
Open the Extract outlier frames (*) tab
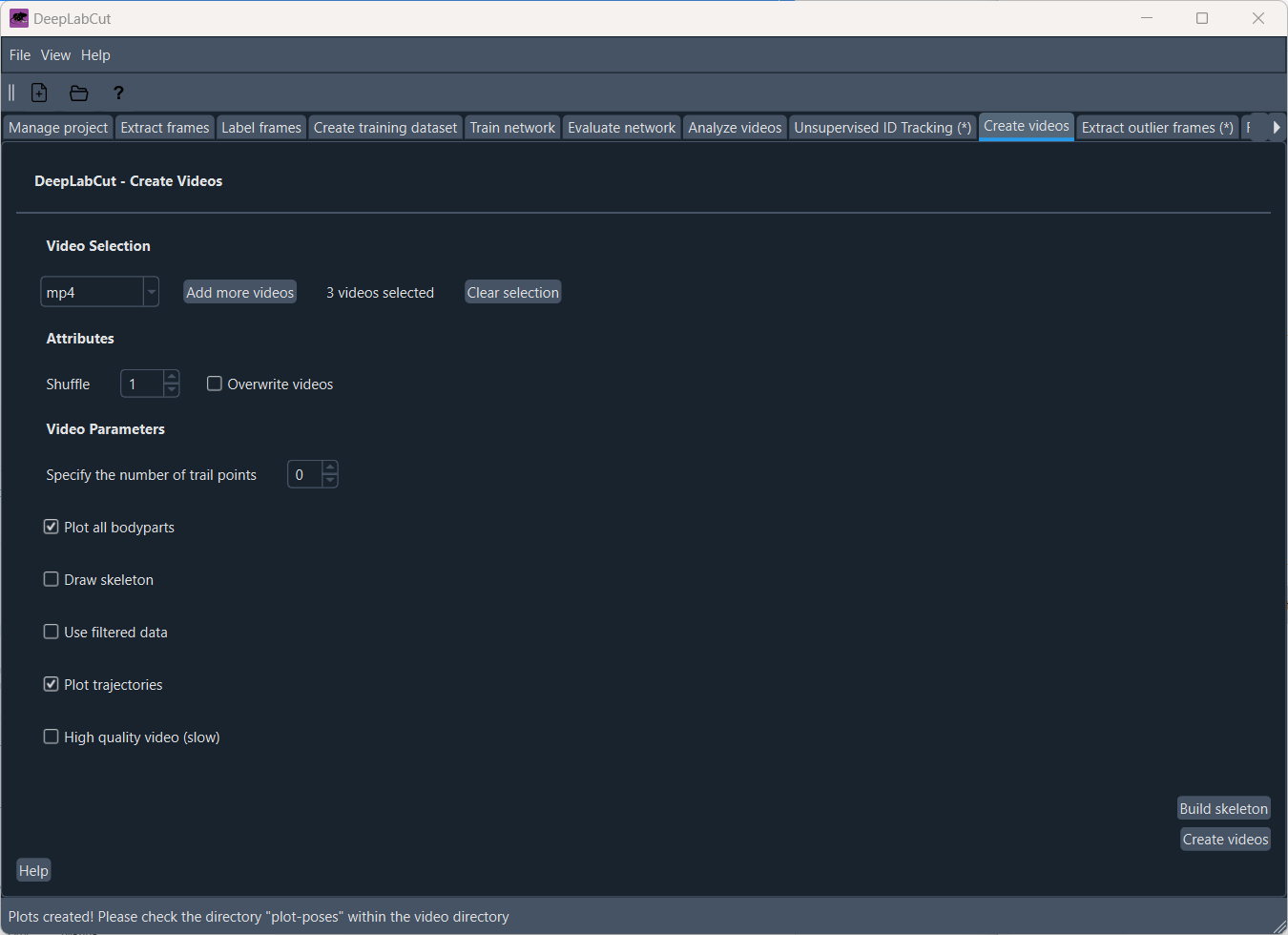(1157, 128)
